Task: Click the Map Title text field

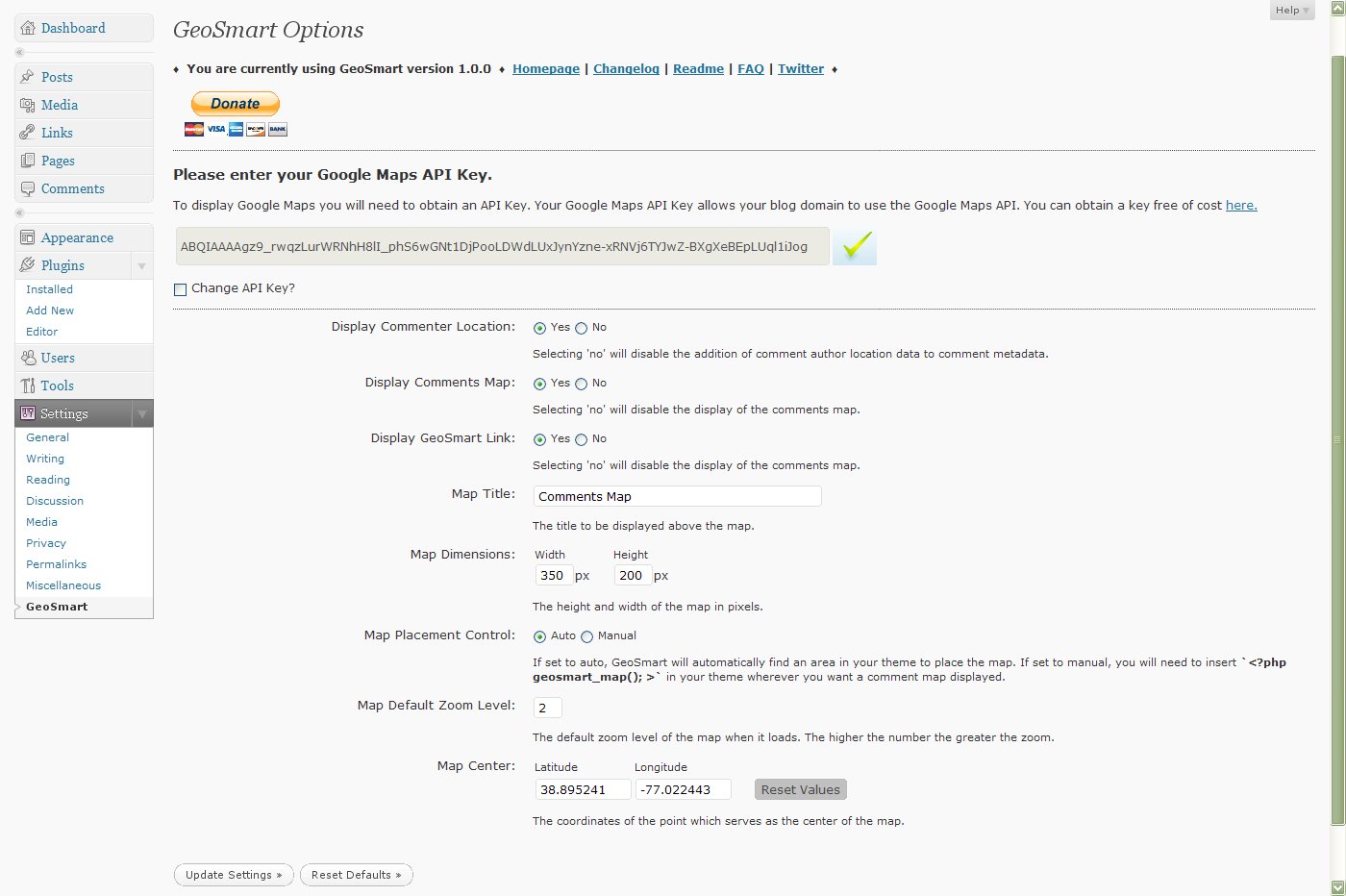Action: pyautogui.click(x=677, y=496)
